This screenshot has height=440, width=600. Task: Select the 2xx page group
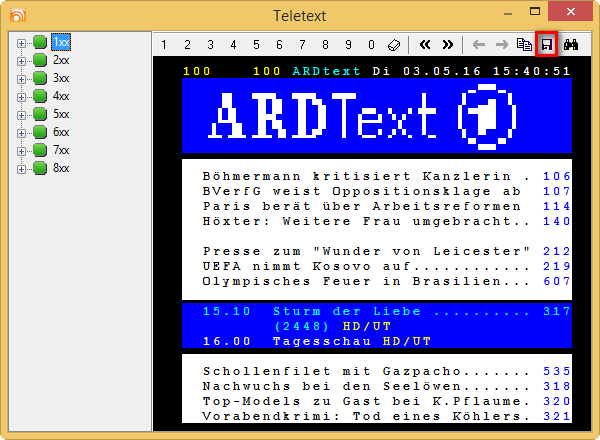pyautogui.click(x=61, y=60)
